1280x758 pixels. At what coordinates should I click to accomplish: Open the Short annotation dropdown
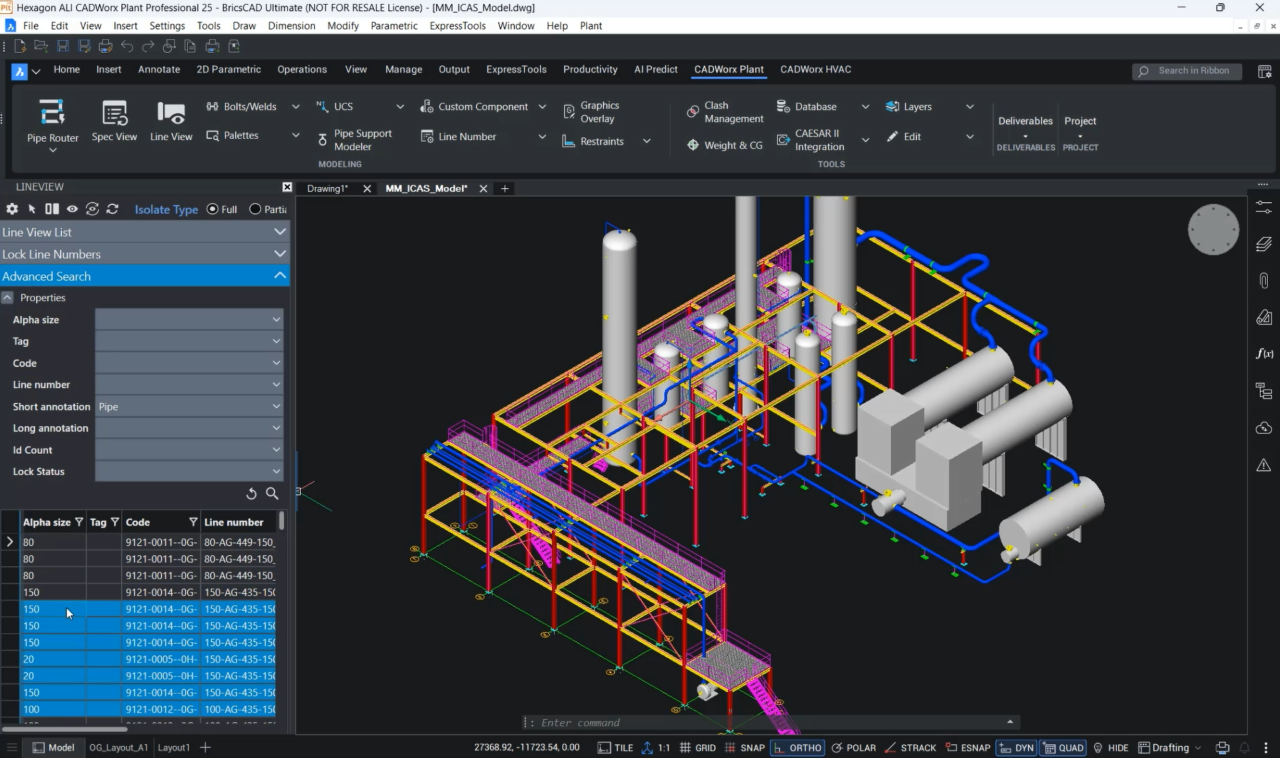(189, 407)
